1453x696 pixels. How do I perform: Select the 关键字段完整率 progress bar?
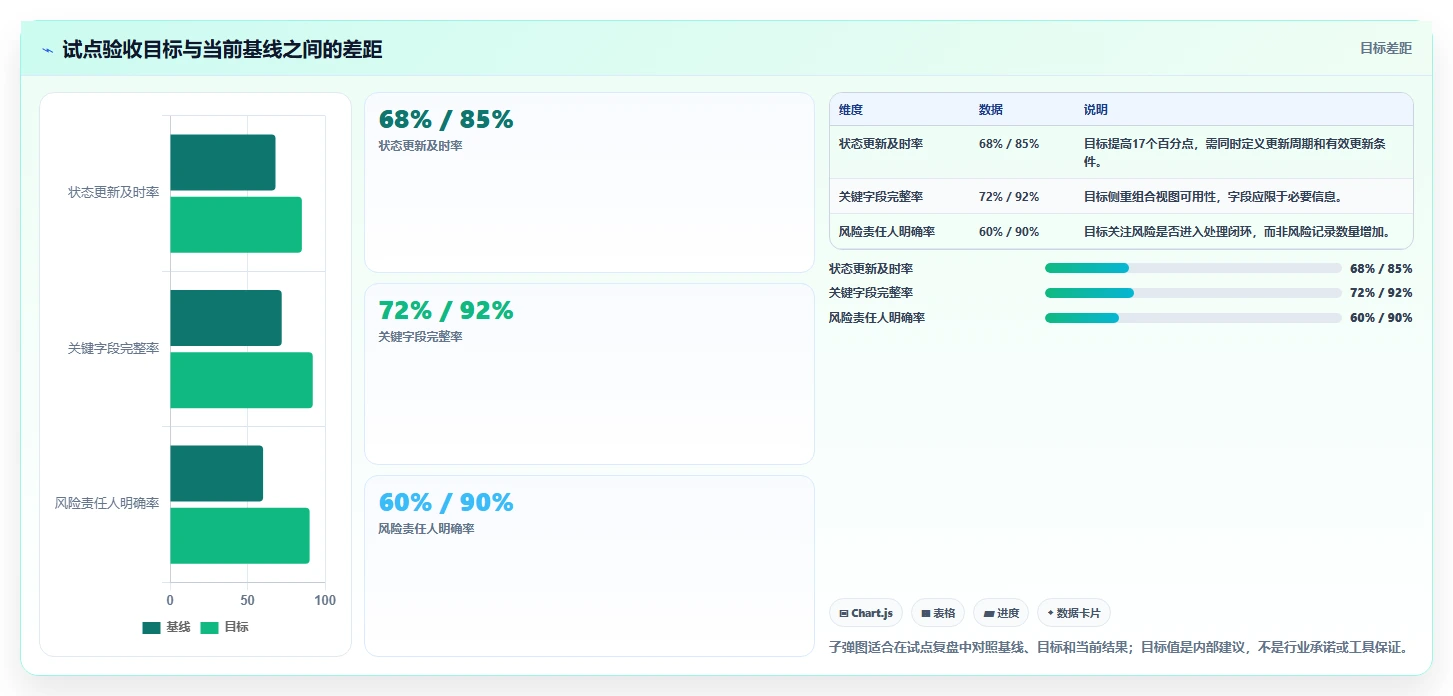pos(1193,293)
